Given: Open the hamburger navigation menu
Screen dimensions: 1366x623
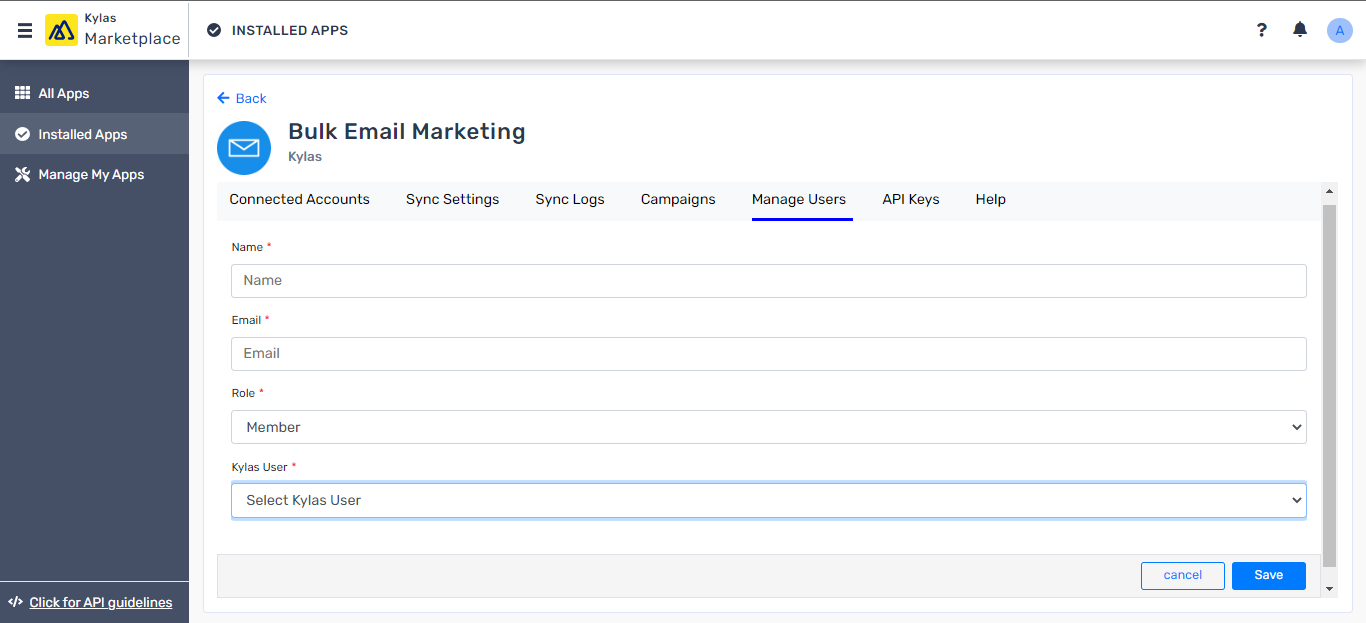Looking at the screenshot, I should 24,29.
